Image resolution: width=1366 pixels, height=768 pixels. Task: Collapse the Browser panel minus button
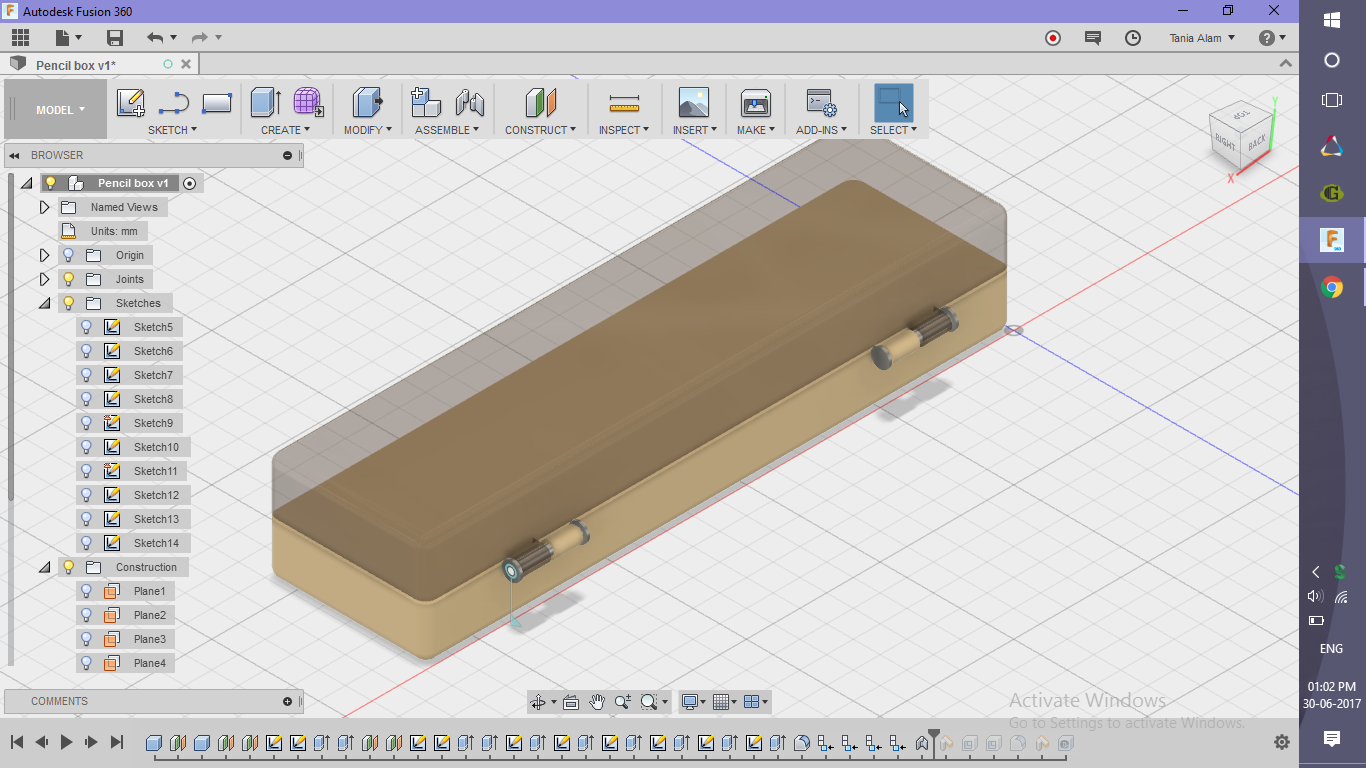click(288, 155)
